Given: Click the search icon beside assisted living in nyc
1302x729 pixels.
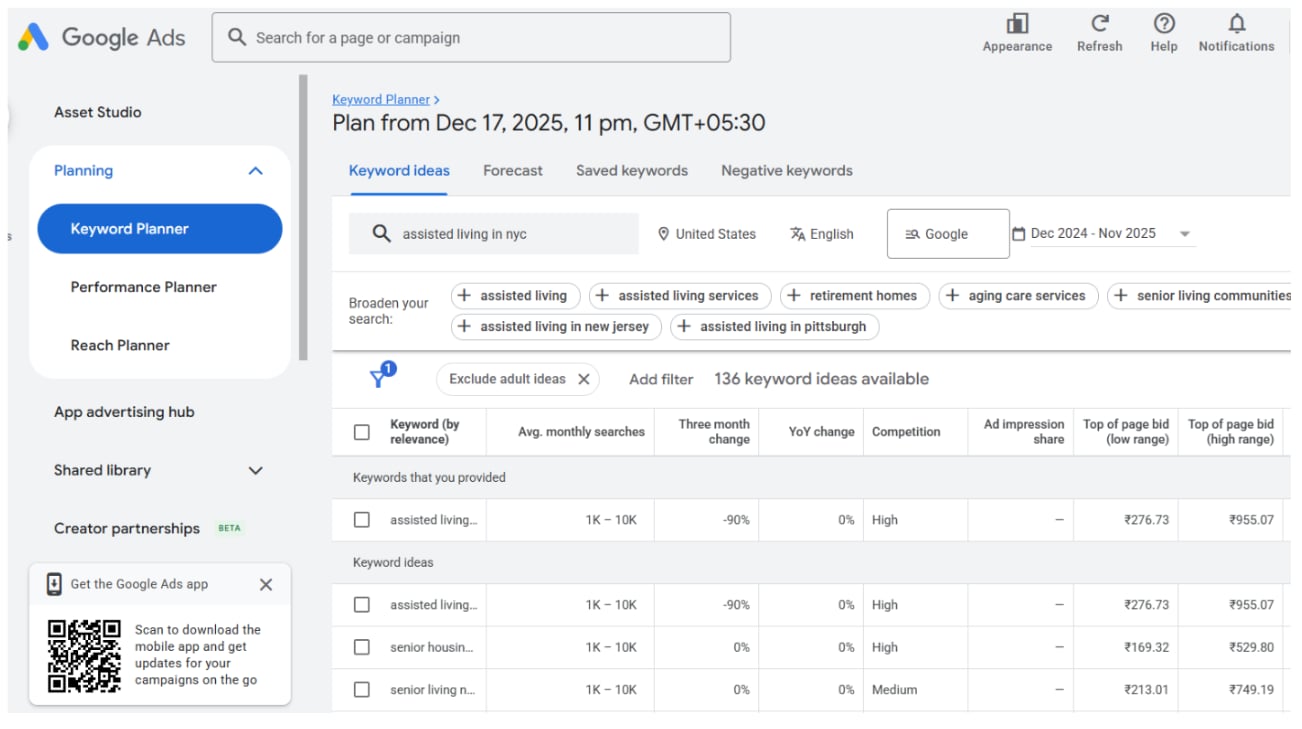Looking at the screenshot, I should pos(381,233).
